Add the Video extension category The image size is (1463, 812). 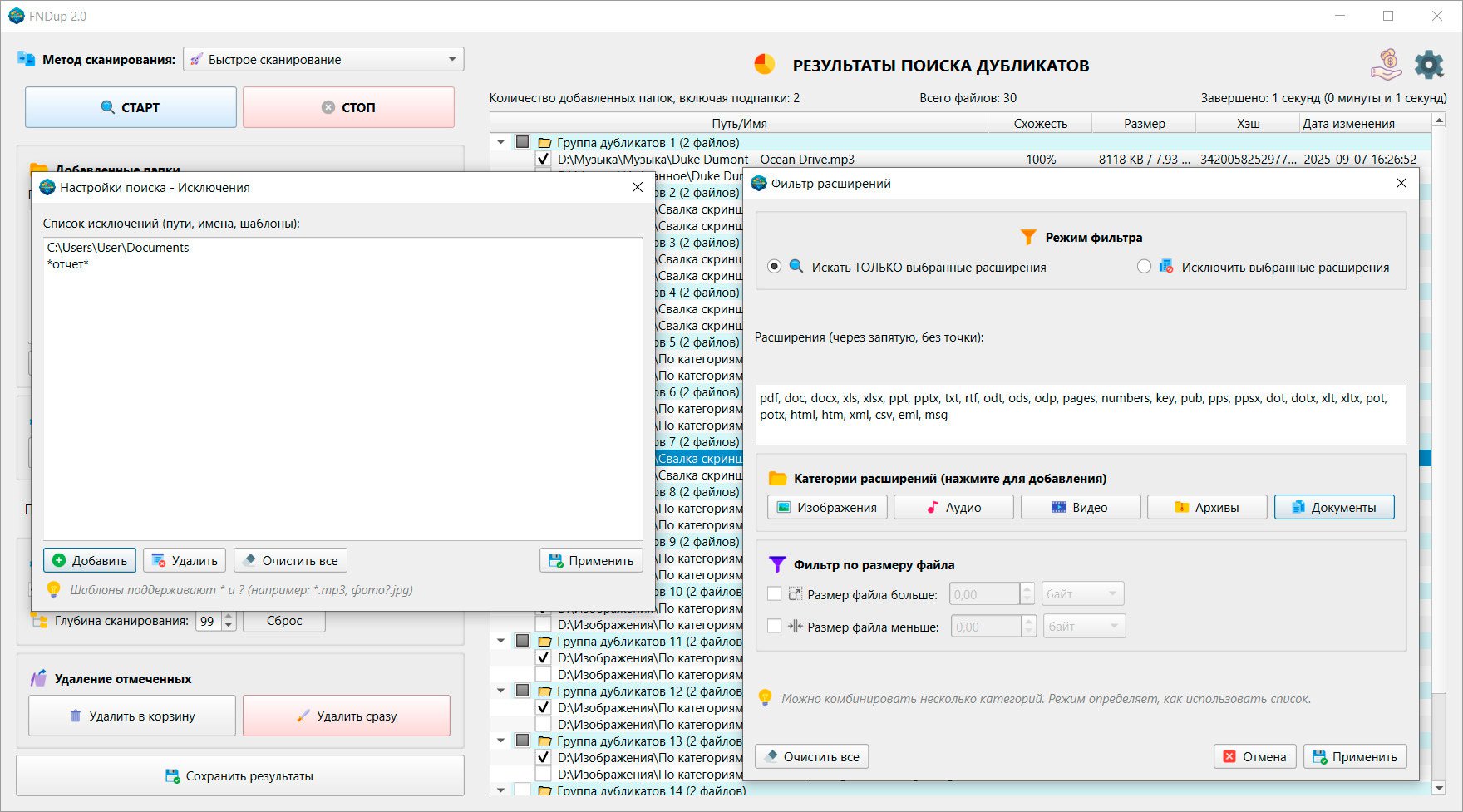point(1080,507)
